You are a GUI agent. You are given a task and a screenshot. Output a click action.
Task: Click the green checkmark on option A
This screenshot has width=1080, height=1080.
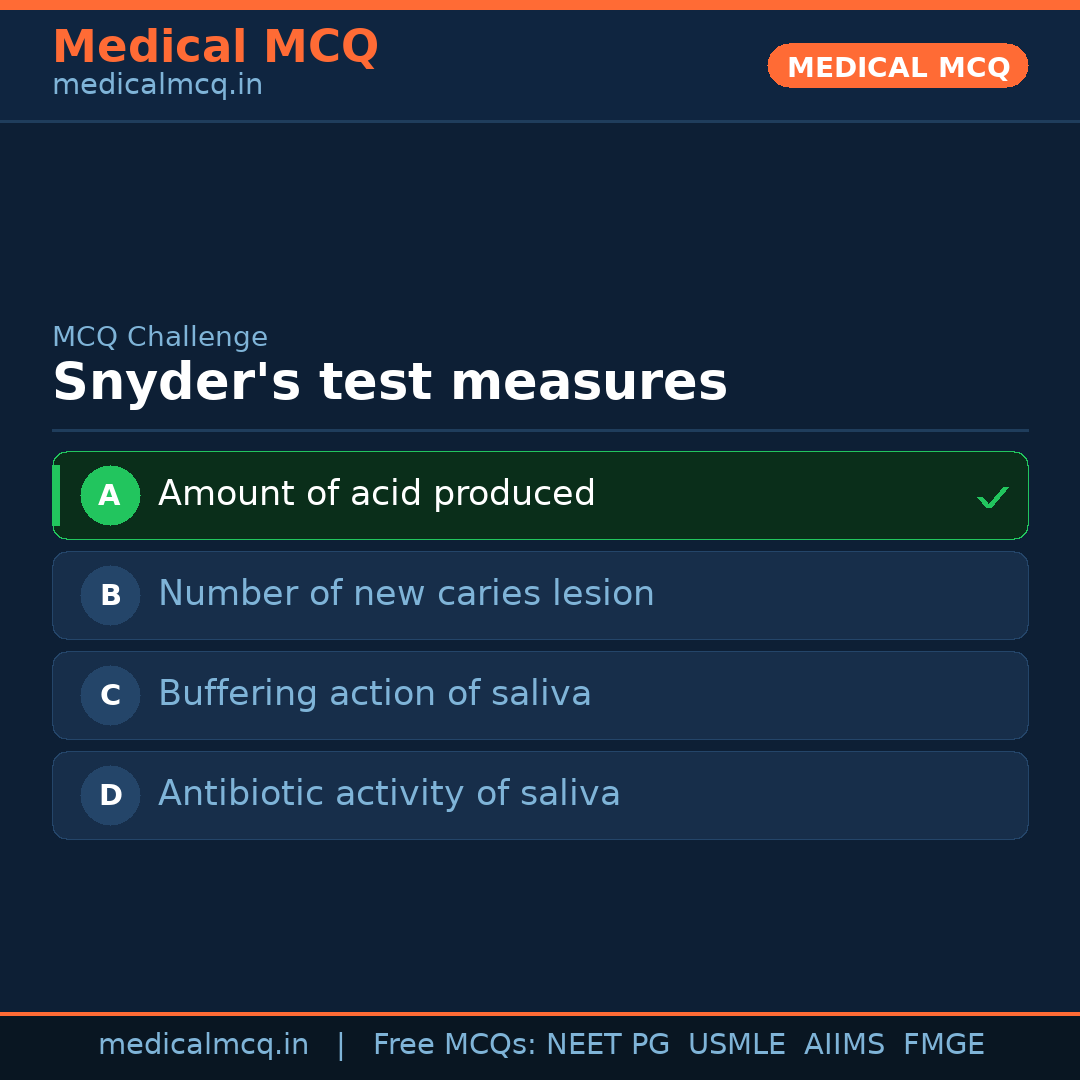(992, 497)
